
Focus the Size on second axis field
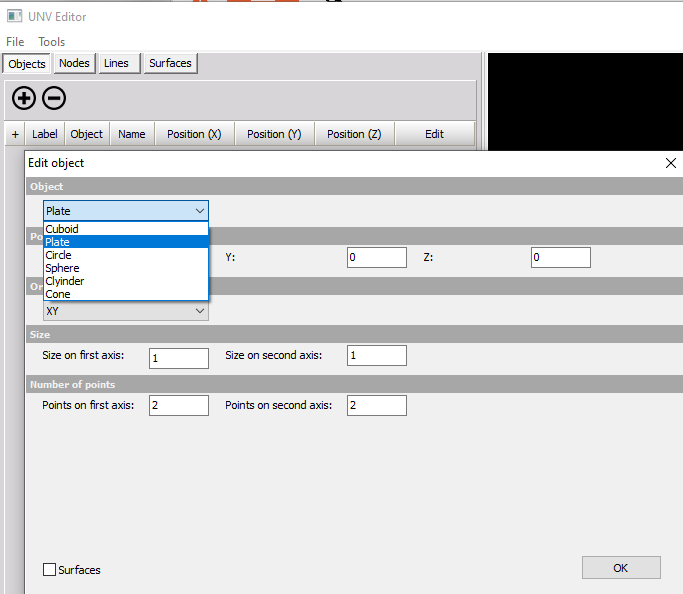pos(377,355)
